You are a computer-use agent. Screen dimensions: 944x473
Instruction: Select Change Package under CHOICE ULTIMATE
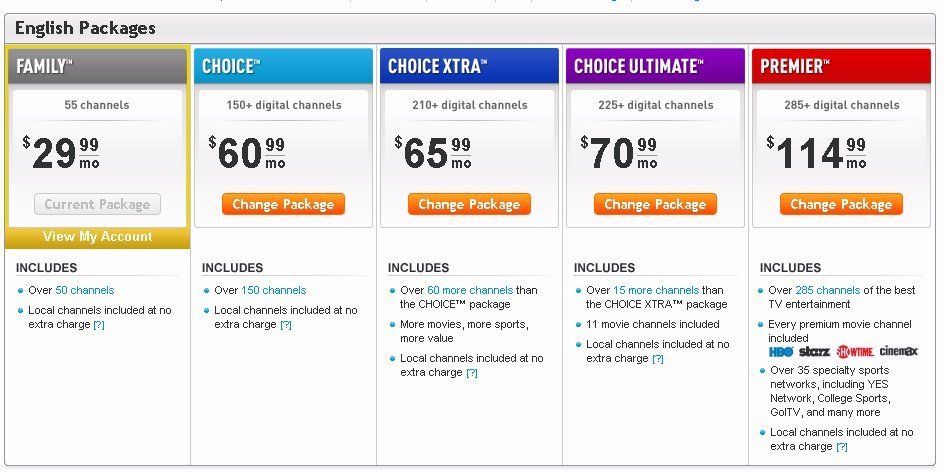(x=656, y=204)
